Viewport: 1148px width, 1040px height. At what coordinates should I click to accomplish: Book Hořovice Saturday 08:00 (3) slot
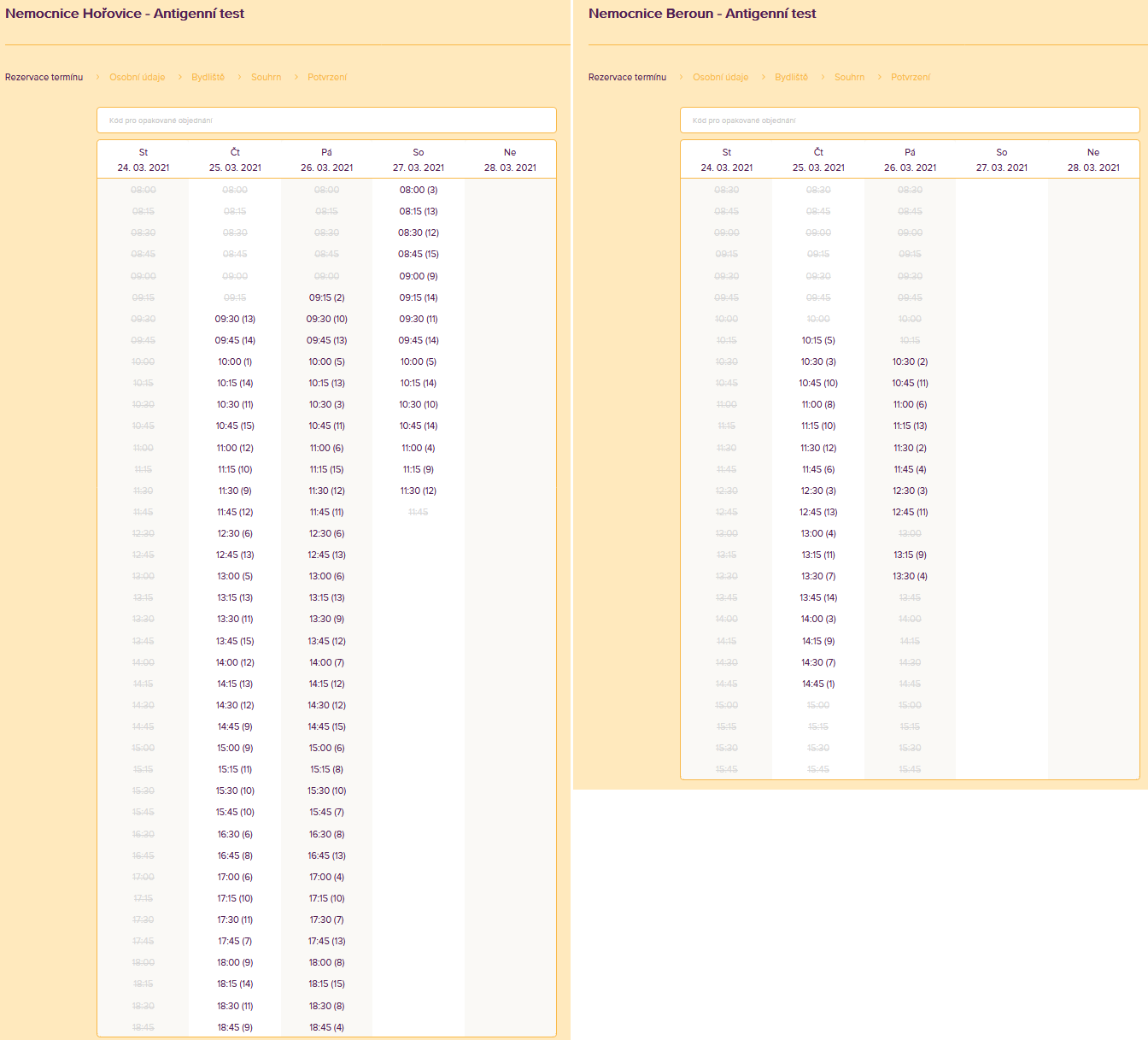click(418, 190)
